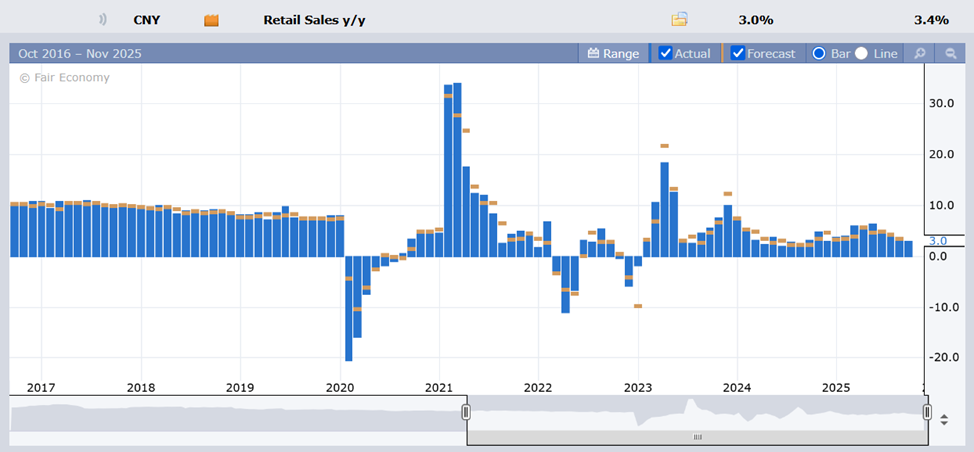This screenshot has height=452, width=974.
Task: Click the CNY currency label
Action: pyautogui.click(x=146, y=20)
